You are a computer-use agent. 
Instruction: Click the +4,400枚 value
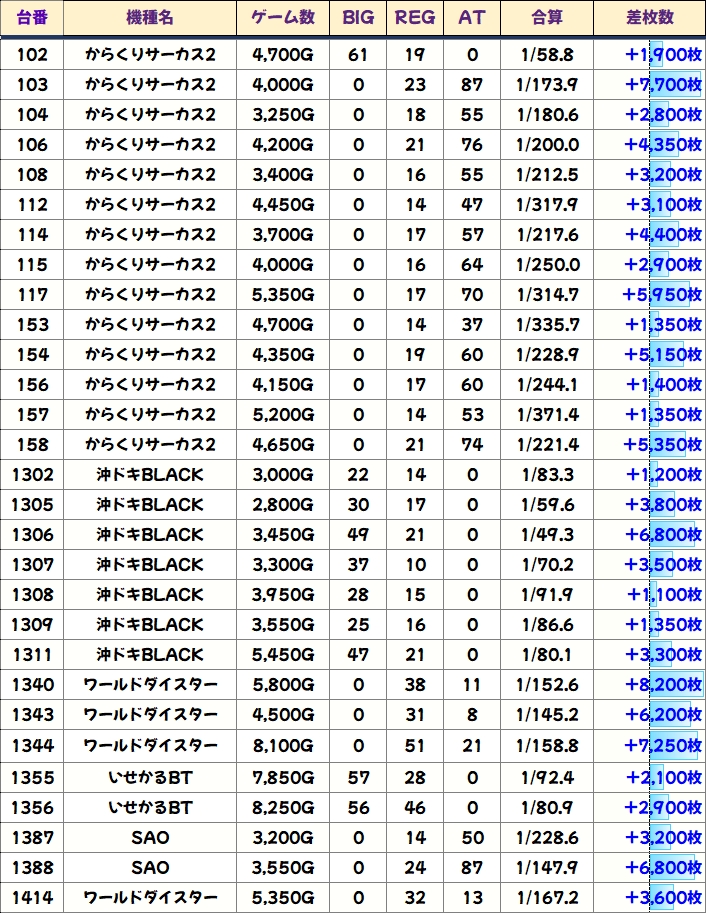663,235
